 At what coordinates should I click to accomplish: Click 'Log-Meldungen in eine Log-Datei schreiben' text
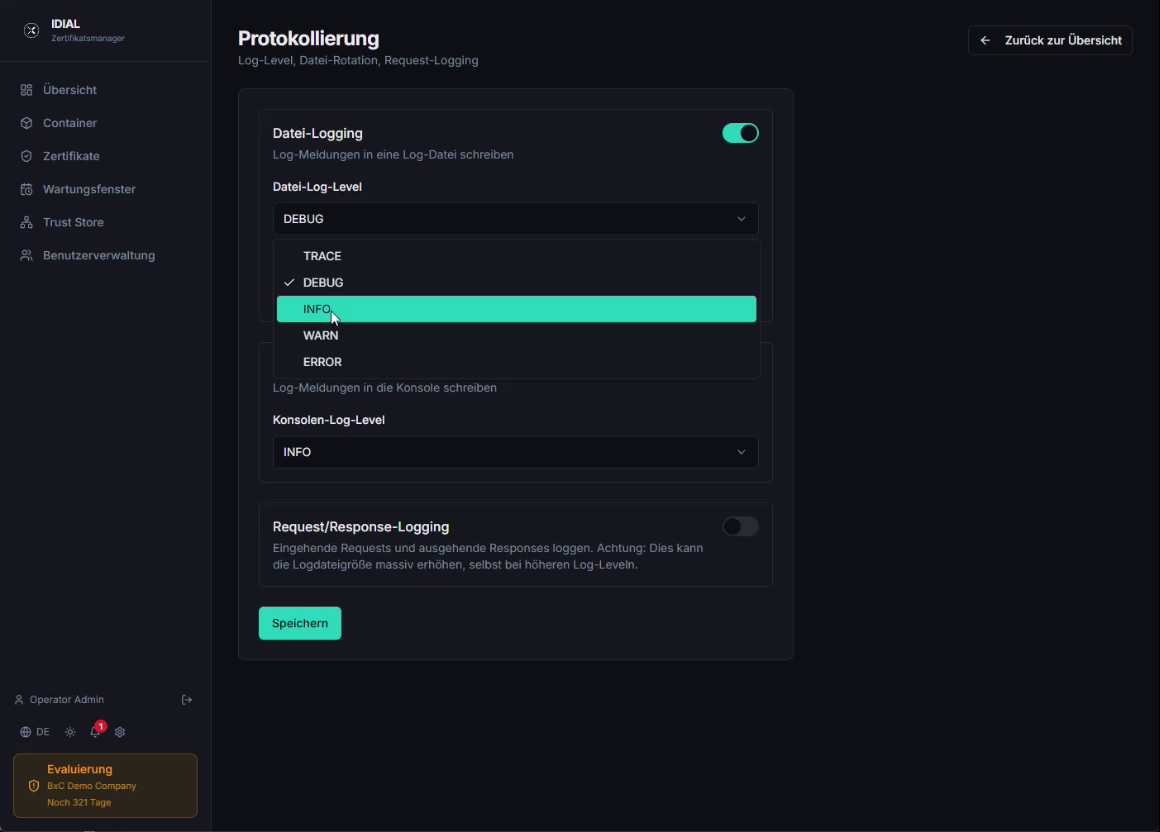(x=393, y=155)
